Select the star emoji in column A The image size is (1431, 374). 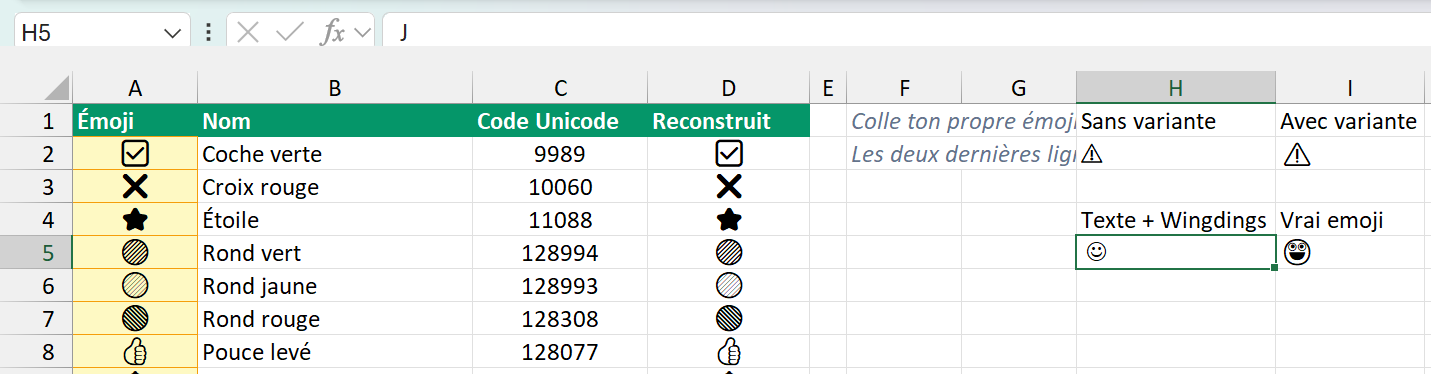click(135, 220)
